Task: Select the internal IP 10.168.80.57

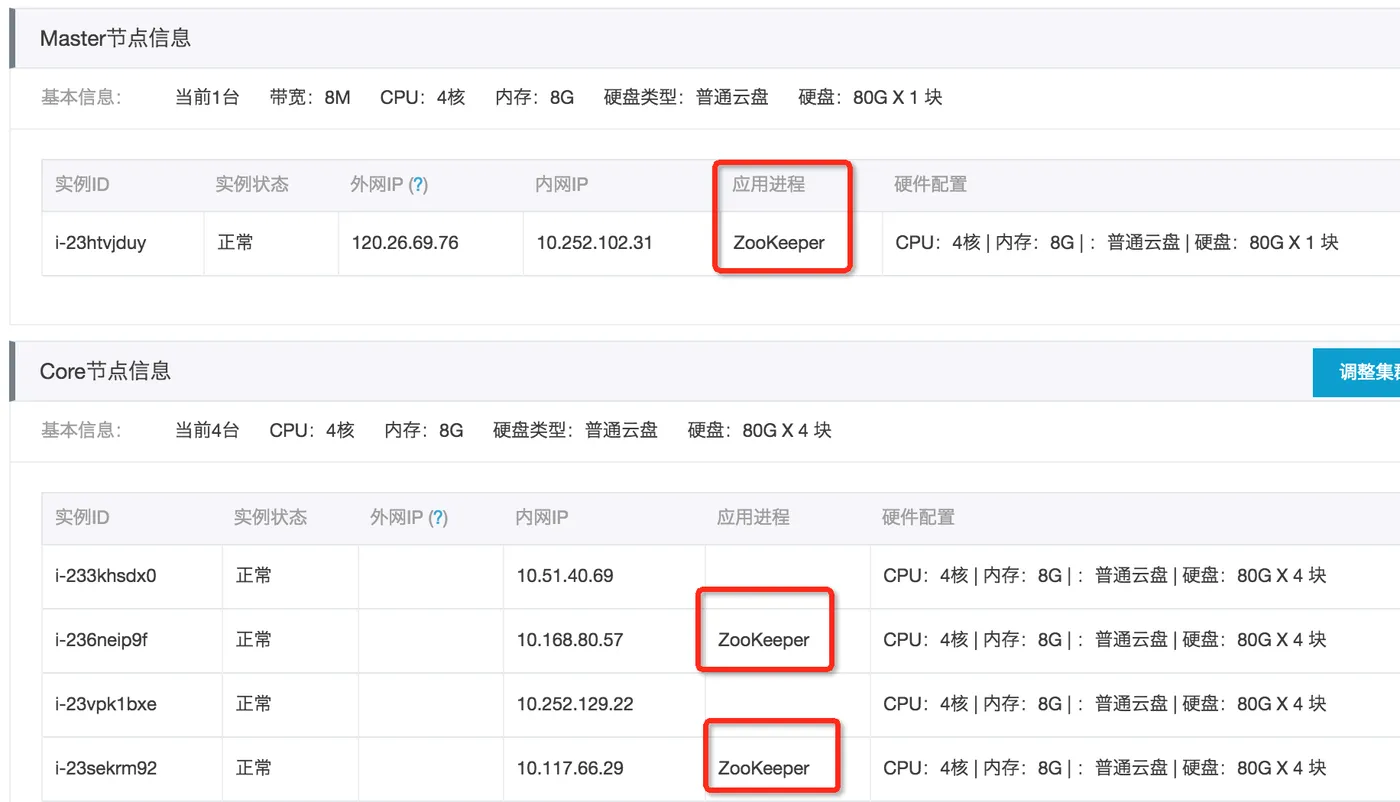Action: coord(570,640)
